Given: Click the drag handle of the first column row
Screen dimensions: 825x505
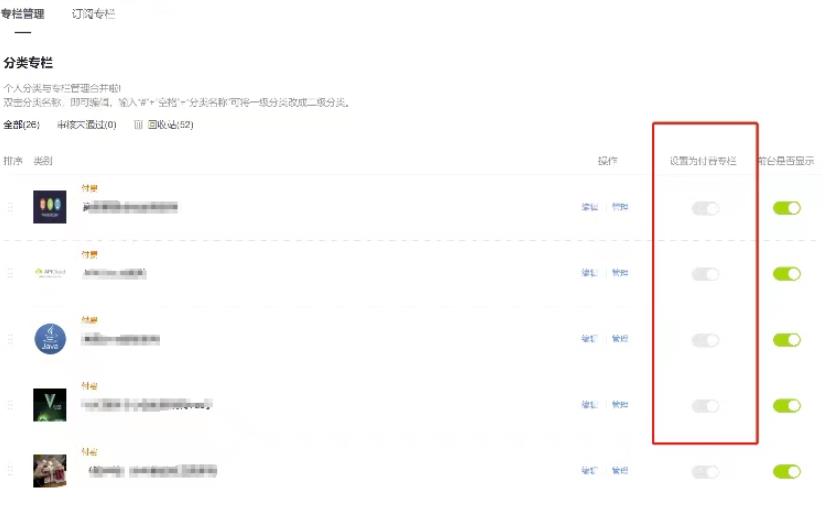Looking at the screenshot, I should tap(11, 208).
